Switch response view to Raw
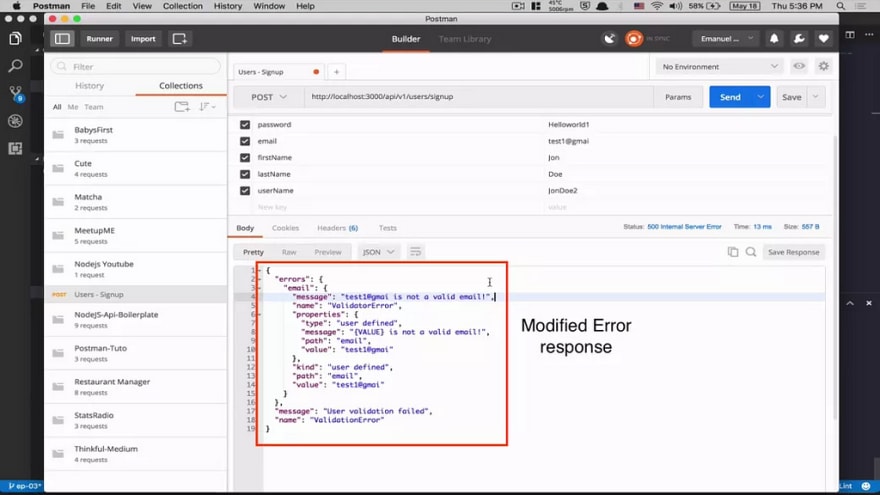The image size is (880, 495). [289, 252]
